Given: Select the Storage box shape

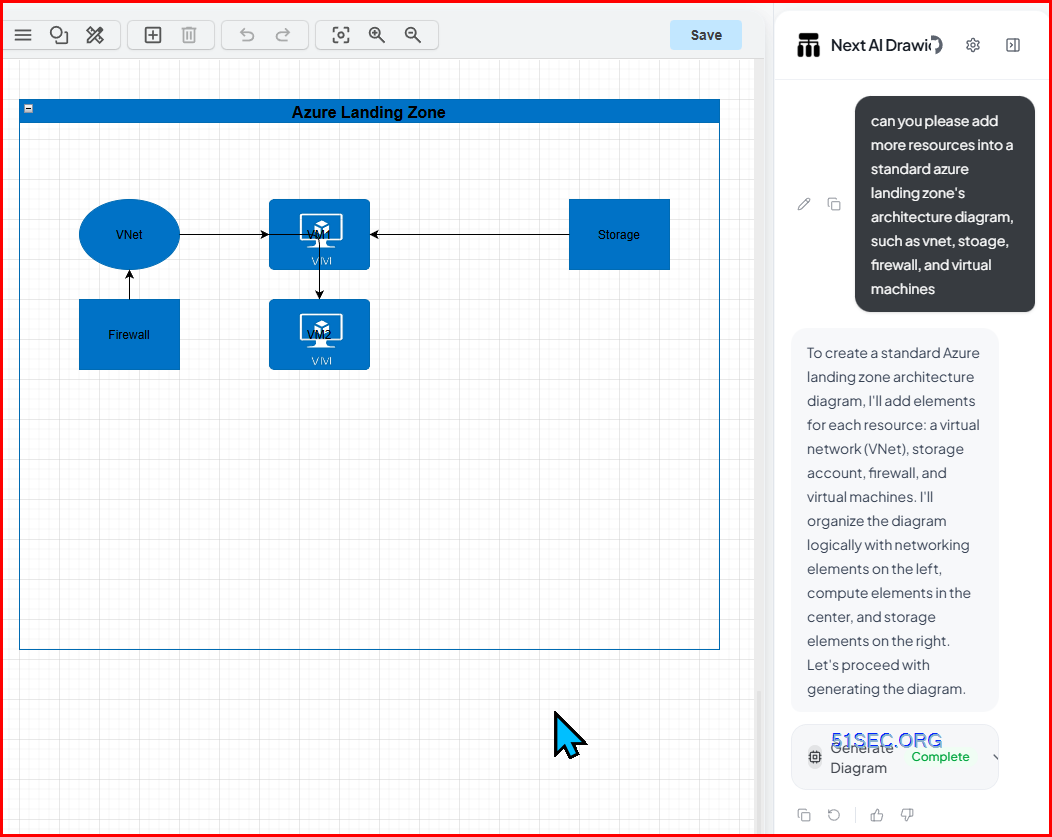Looking at the screenshot, I should 619,235.
